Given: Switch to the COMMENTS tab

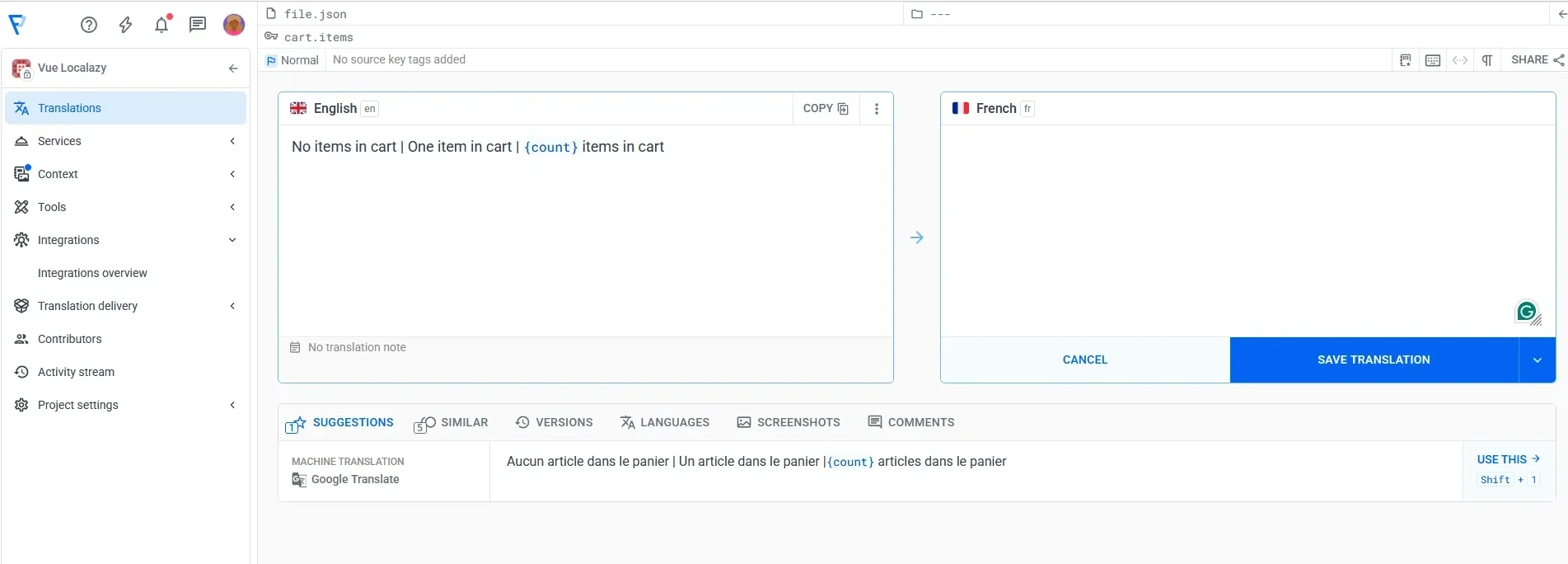Looking at the screenshot, I should coord(910,422).
